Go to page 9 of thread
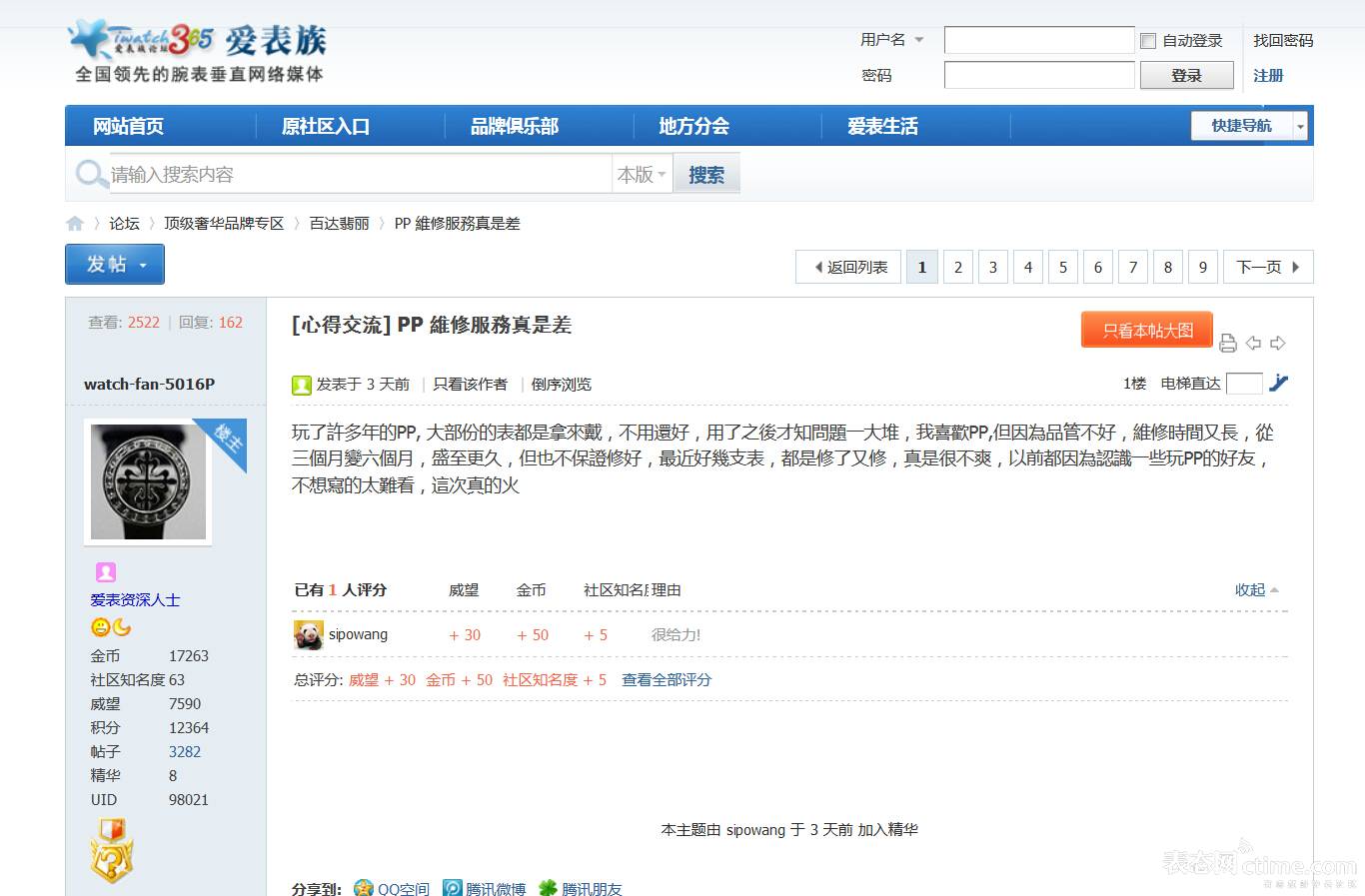Screen dimensions: 1365x896 coord(1203,267)
